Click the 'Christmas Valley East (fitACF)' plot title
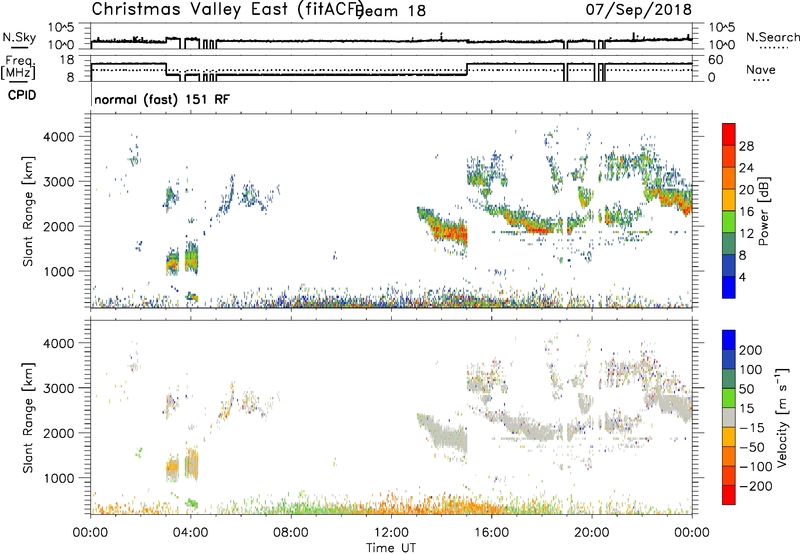This screenshot has height=554, width=800. coord(228,9)
